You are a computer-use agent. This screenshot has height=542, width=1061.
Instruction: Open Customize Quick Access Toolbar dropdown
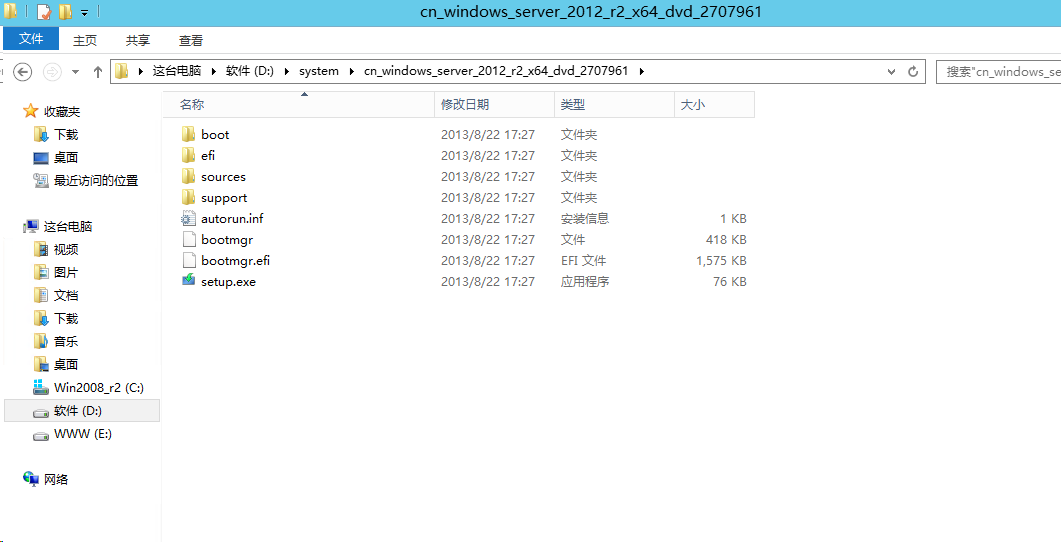pos(85,12)
